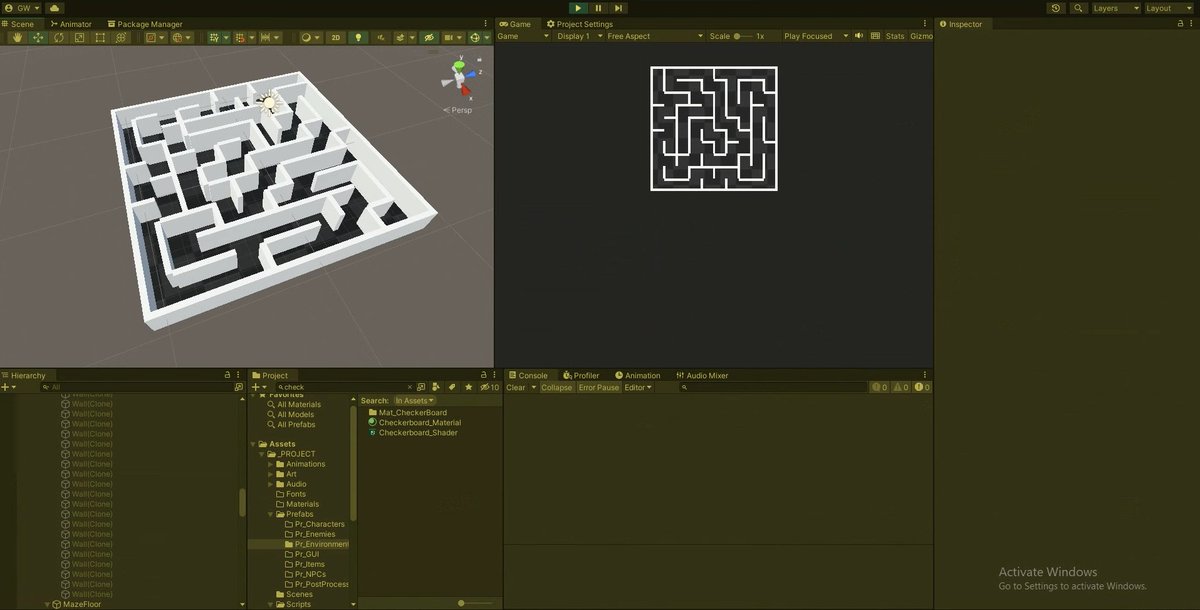Open the tool handle pivot dropdown

[155, 37]
